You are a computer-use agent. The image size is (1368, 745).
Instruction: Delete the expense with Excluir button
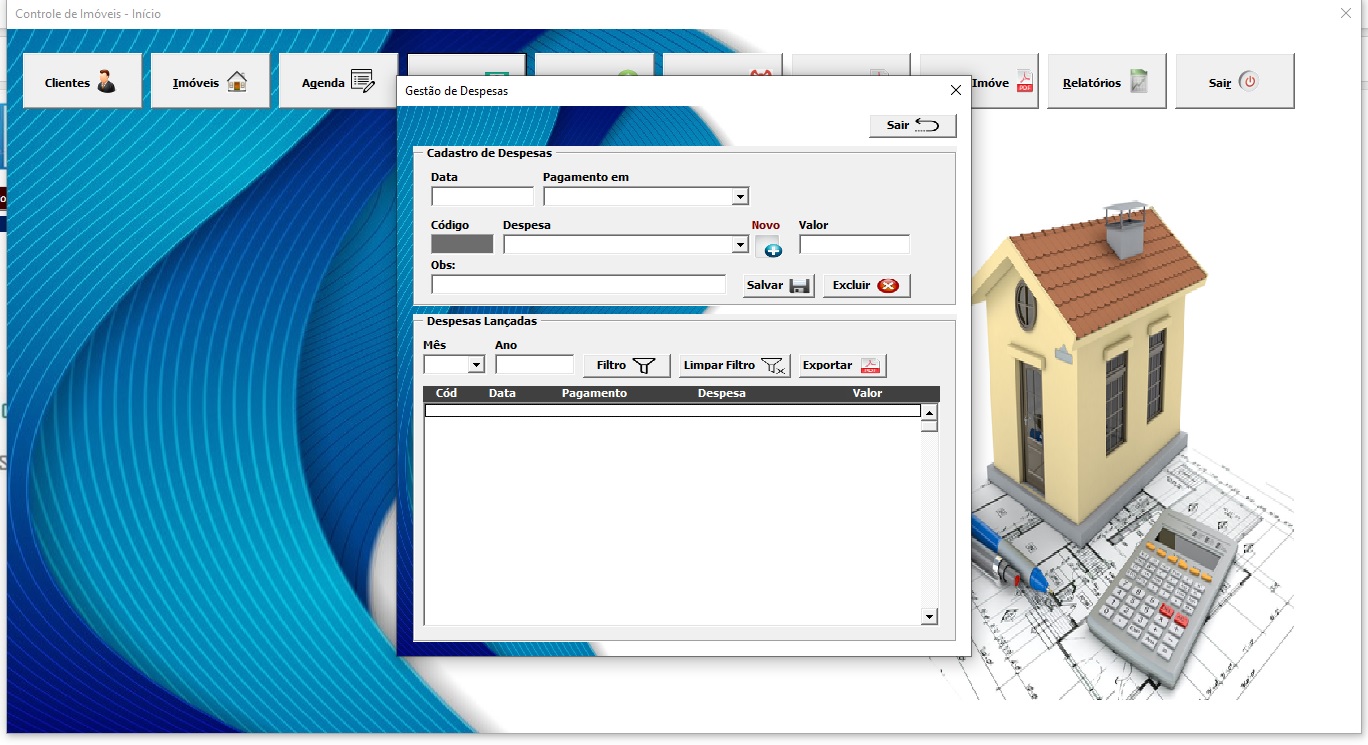point(866,285)
